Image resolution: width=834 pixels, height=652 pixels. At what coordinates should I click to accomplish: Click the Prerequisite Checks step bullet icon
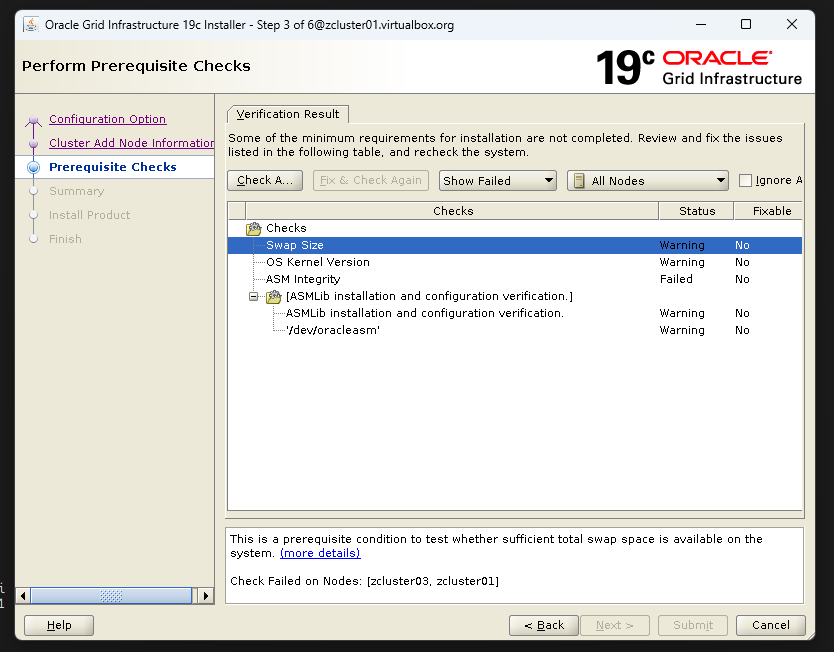coord(34,167)
